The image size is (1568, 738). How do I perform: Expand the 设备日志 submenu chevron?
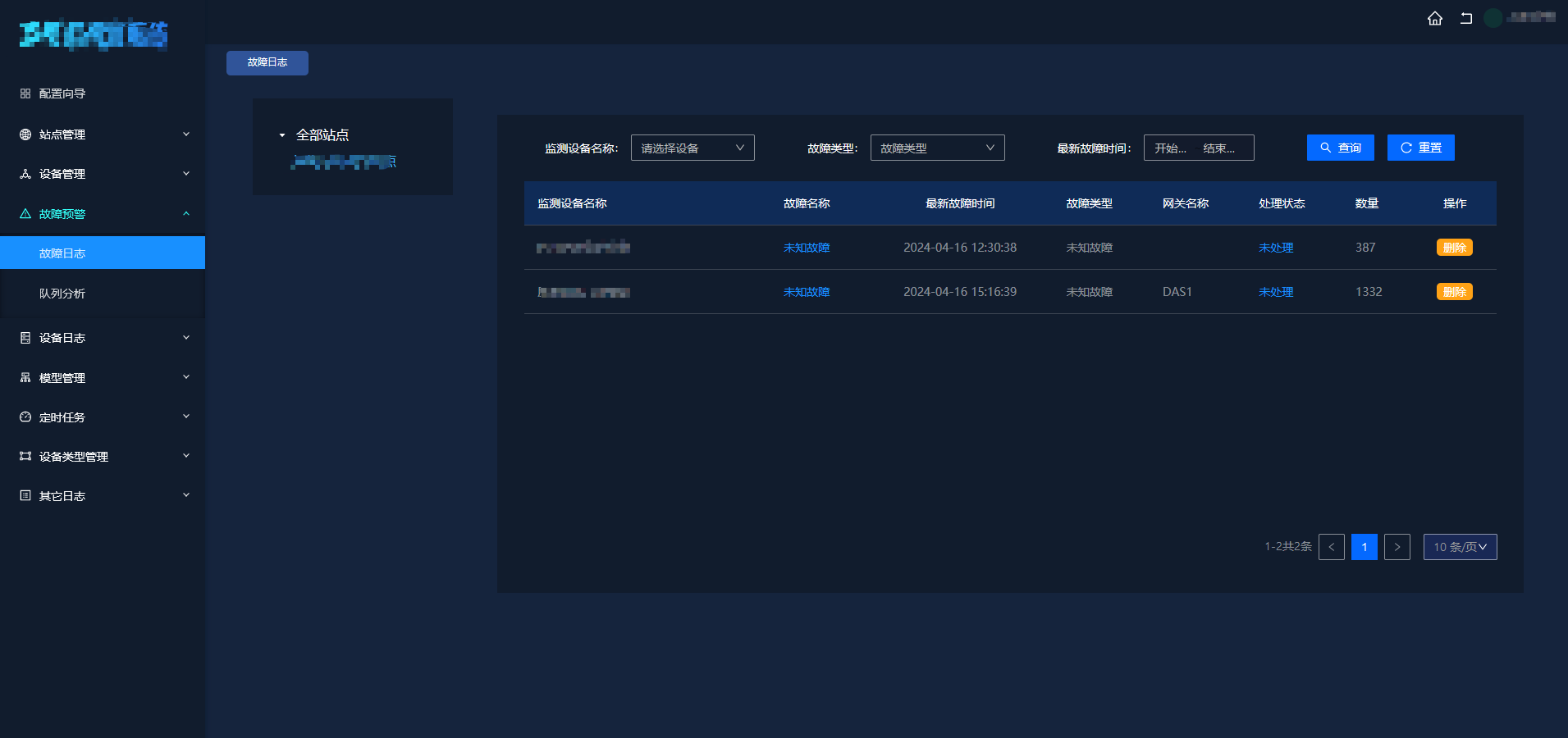point(186,338)
